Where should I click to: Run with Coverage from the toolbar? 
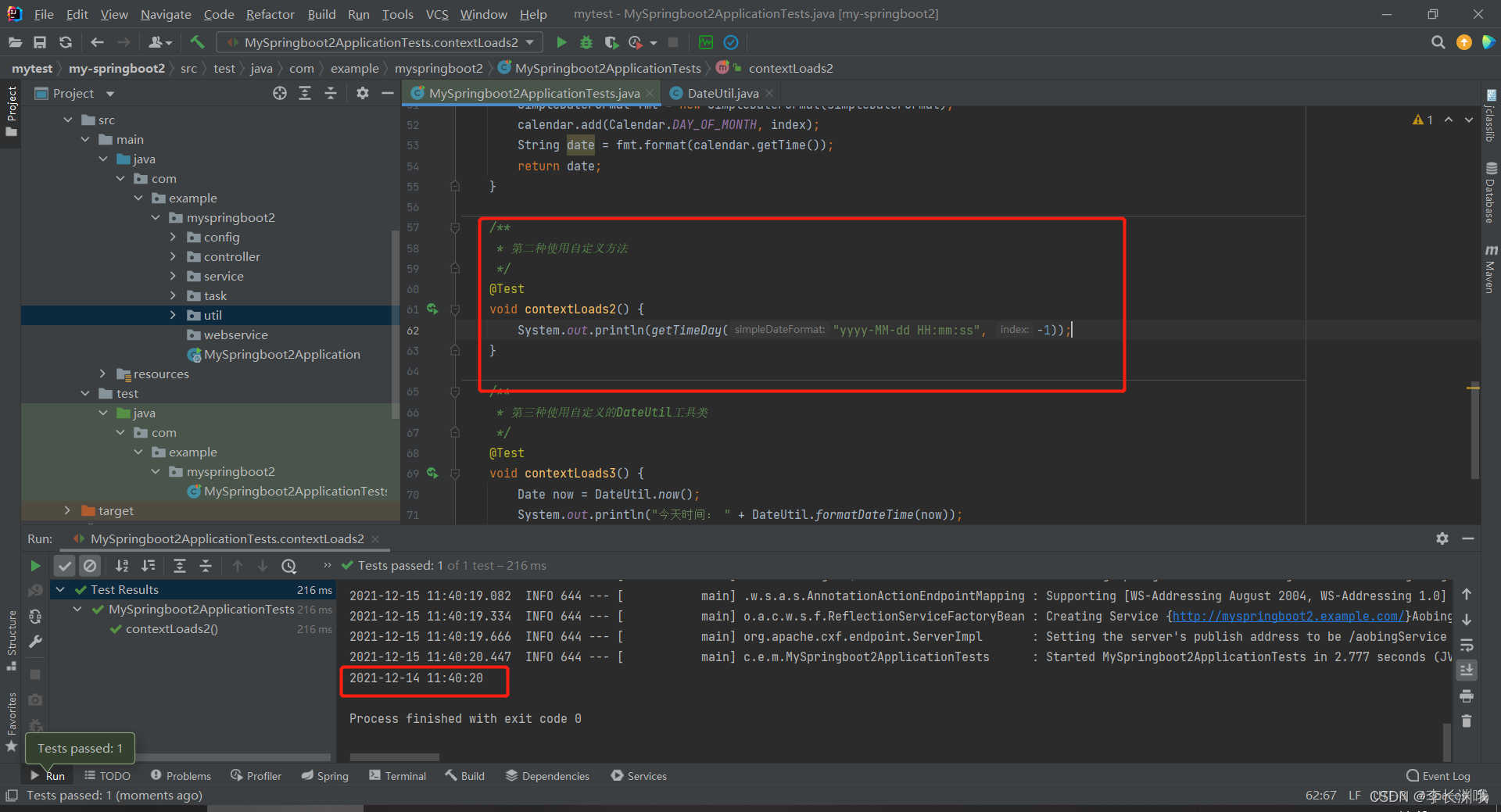(612, 42)
